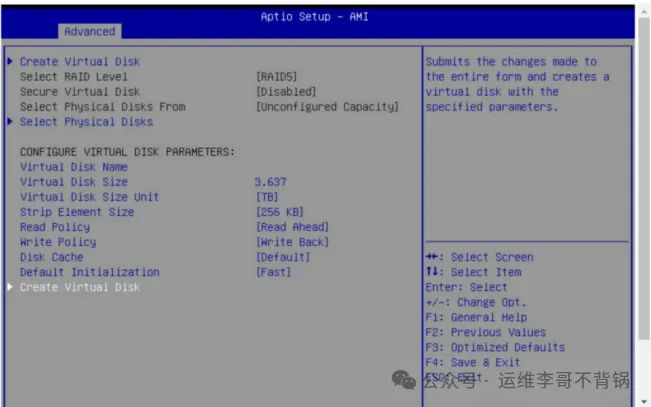Viewport: 651px width, 407px height.
Task: Select the Virtual Disk Size label
Action: tap(74, 182)
